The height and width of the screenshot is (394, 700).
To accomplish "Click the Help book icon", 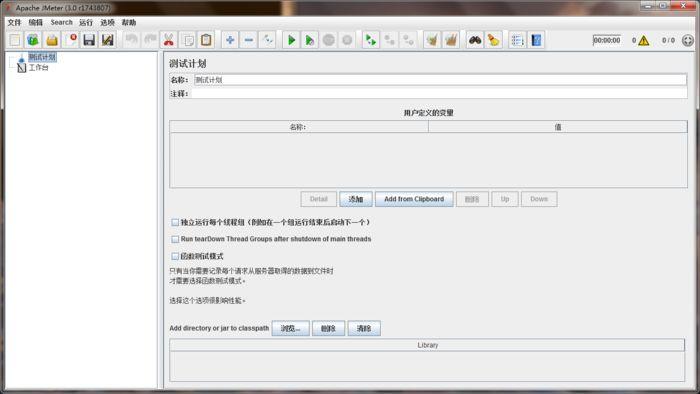I will tap(536, 40).
